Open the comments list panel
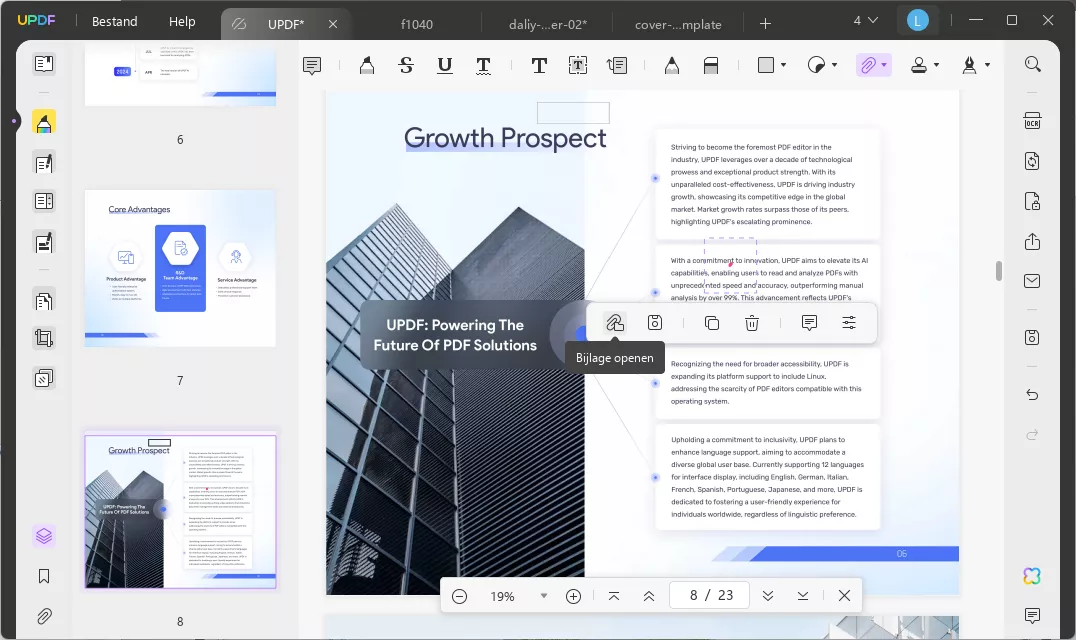This screenshot has width=1076, height=640. (1033, 615)
